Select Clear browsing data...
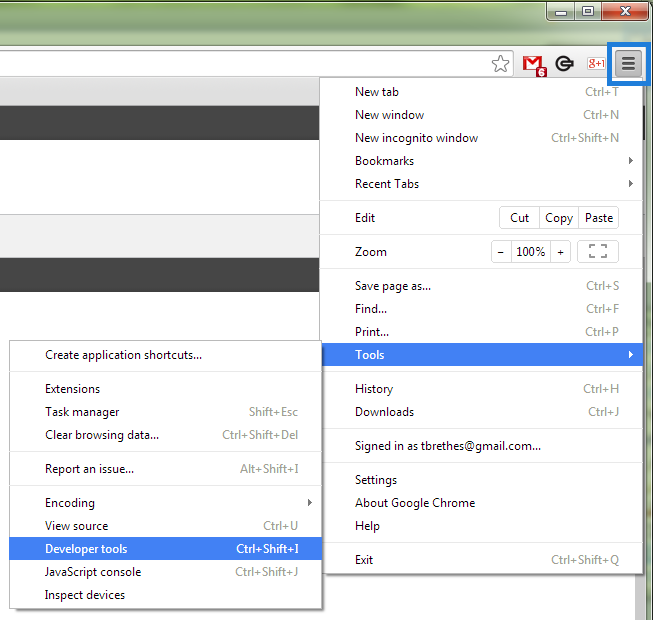 click(x=165, y=435)
